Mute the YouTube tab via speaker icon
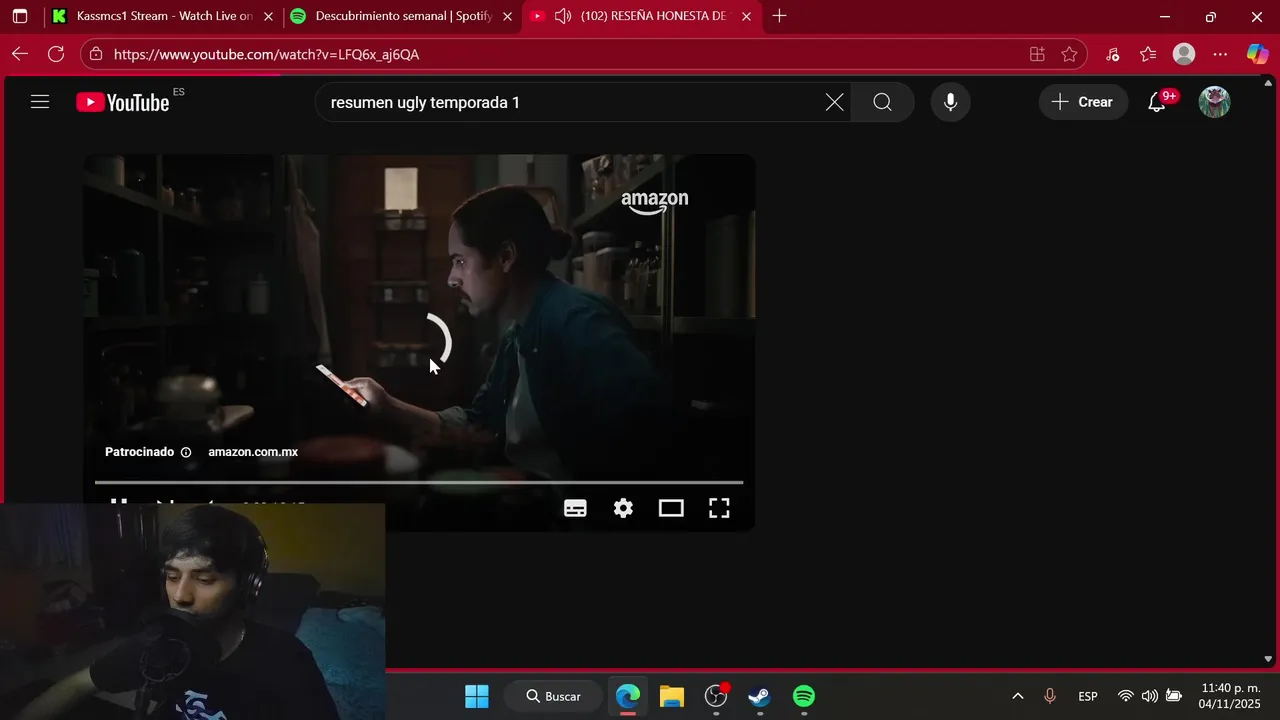The height and width of the screenshot is (720, 1280). (x=562, y=16)
